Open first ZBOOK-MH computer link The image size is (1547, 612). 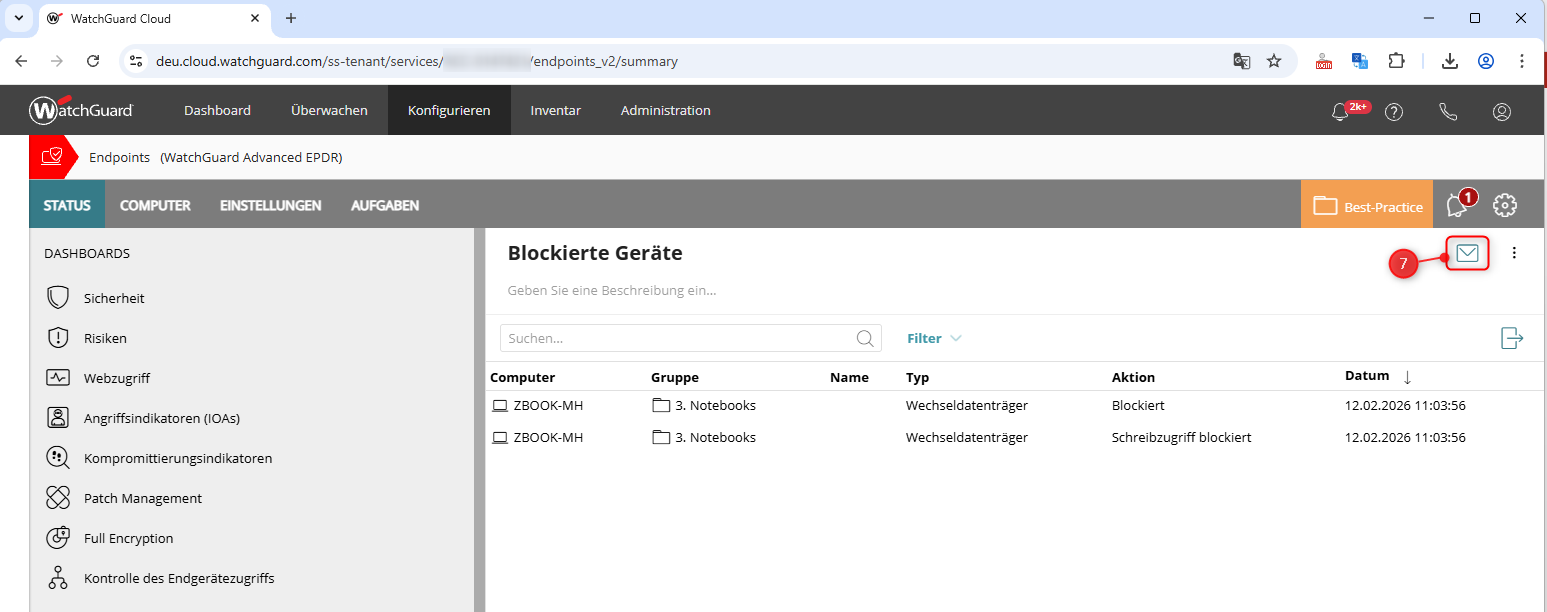tap(547, 406)
